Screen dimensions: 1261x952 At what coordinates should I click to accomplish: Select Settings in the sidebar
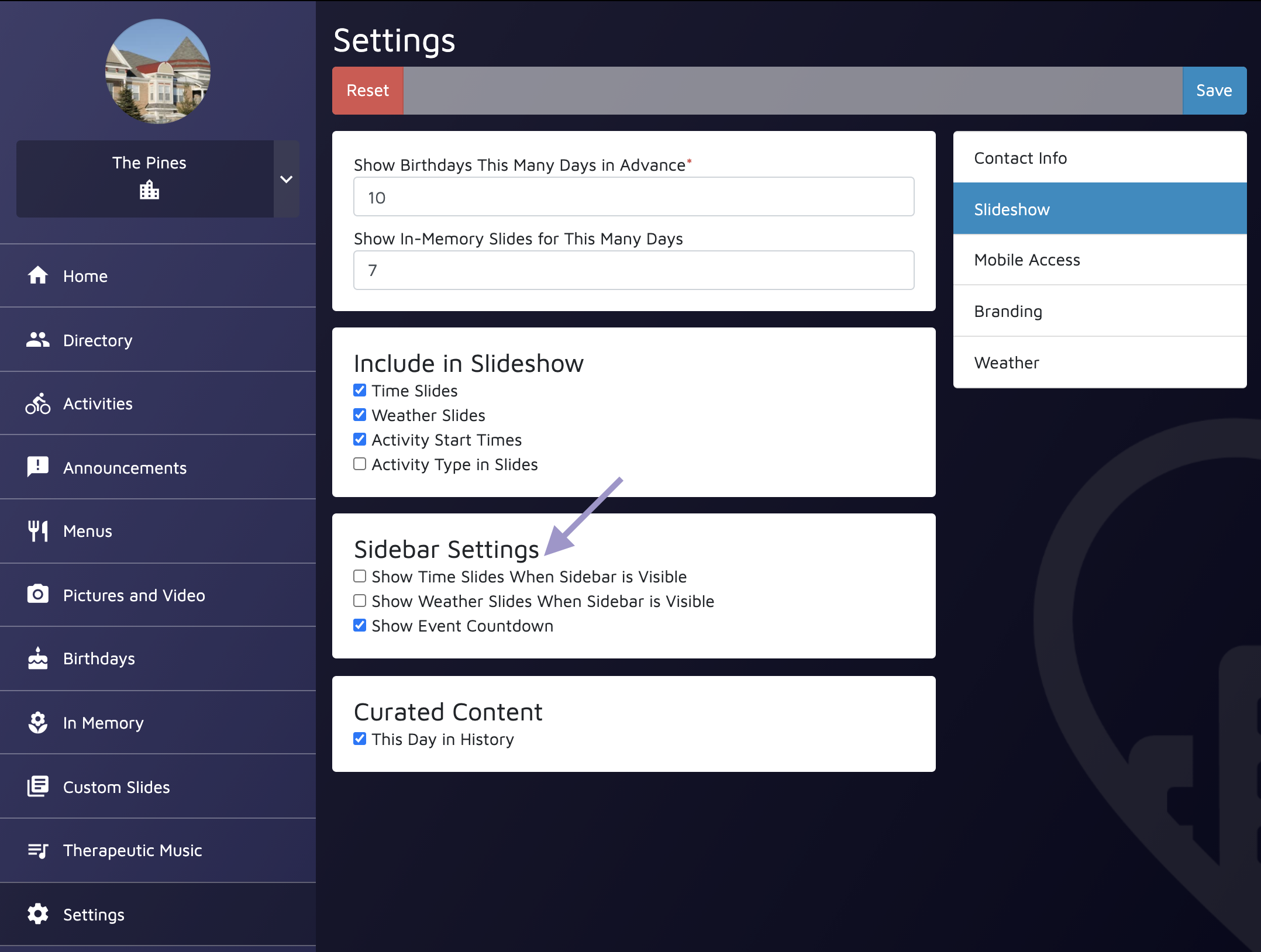[x=158, y=914]
